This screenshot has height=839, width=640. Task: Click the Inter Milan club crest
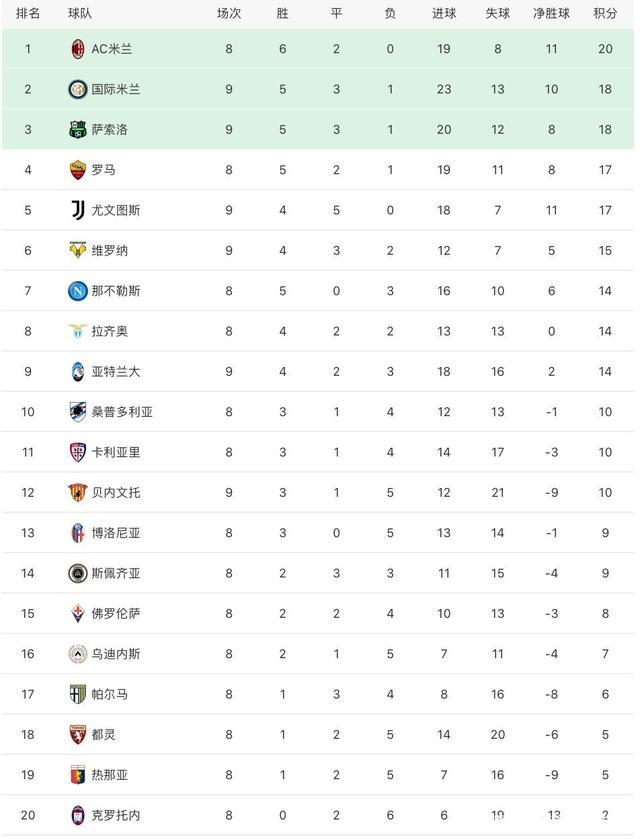point(77,89)
